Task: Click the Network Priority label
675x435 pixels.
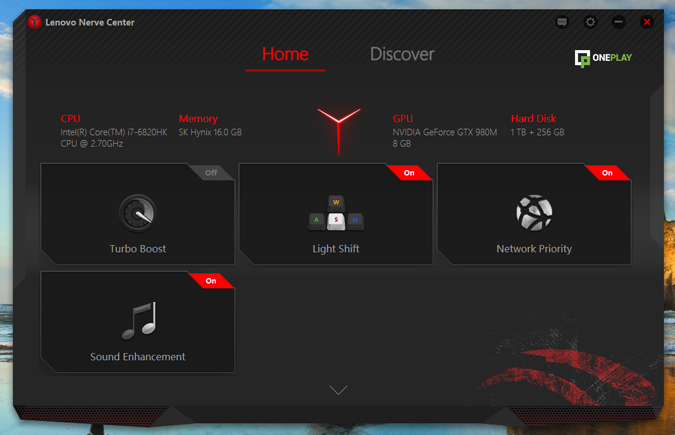Action: click(534, 249)
